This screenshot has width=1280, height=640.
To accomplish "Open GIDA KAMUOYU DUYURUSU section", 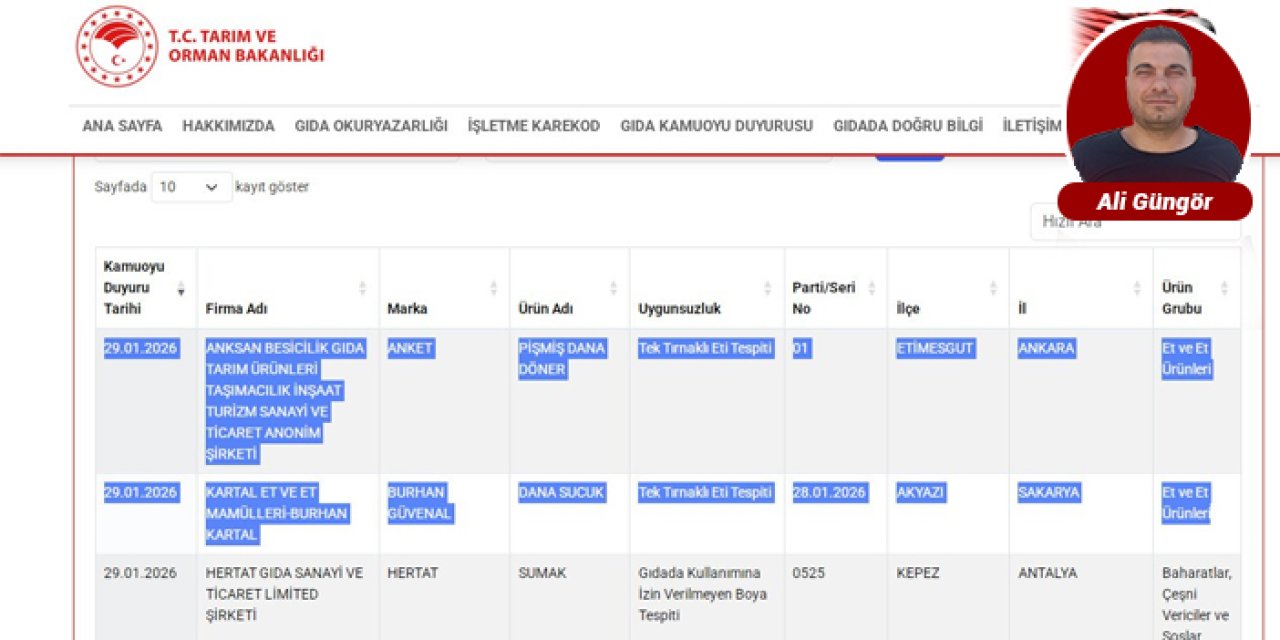I will click(716, 126).
